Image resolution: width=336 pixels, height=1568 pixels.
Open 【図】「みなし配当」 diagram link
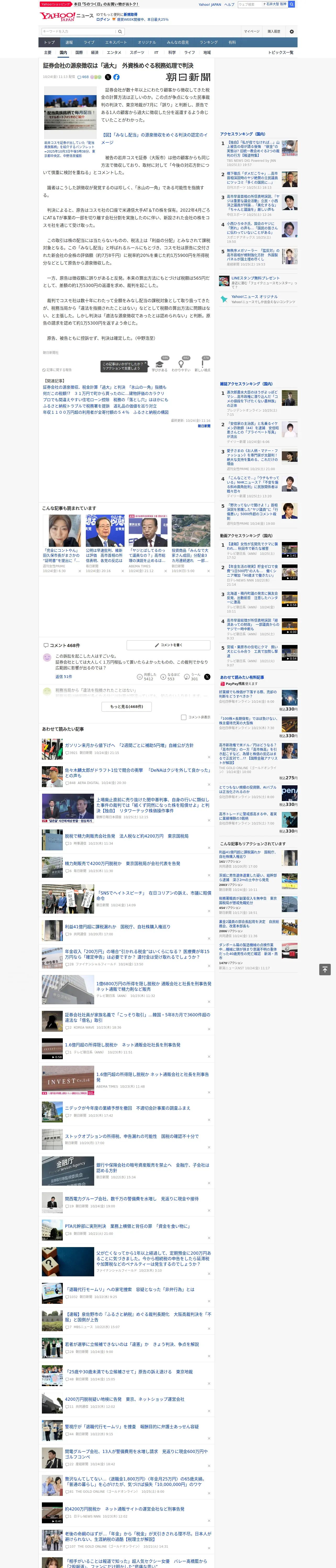coord(154,139)
